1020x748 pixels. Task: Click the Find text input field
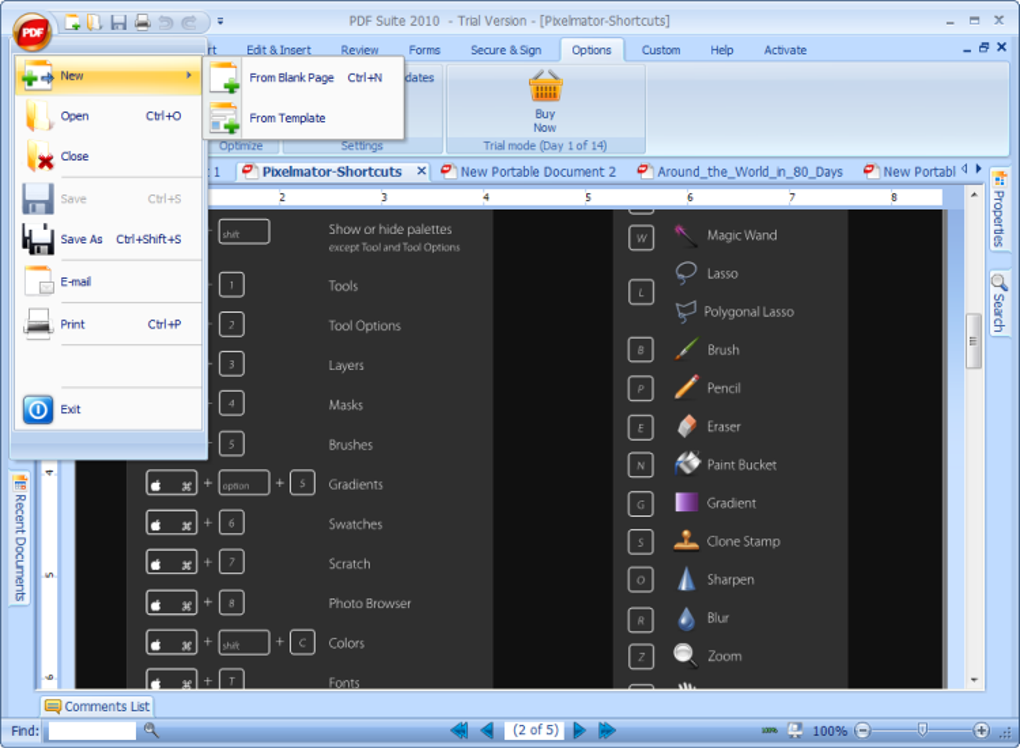pyautogui.click(x=92, y=730)
